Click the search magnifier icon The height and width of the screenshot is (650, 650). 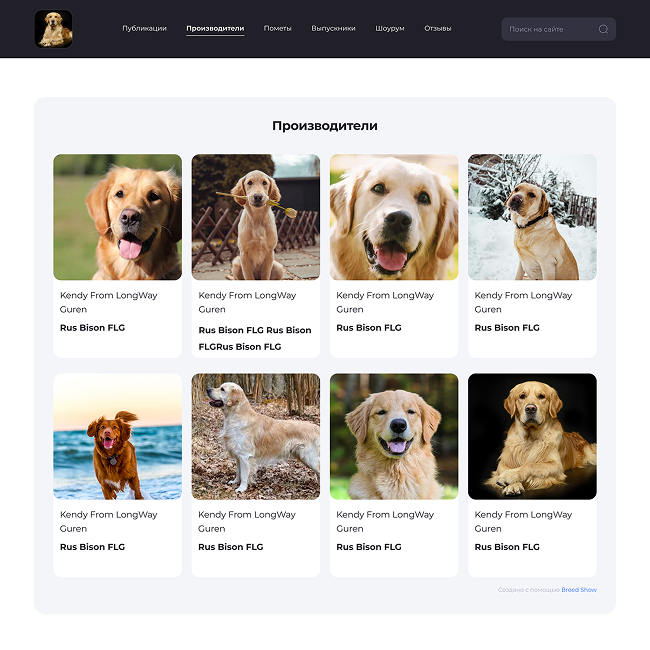click(x=603, y=29)
